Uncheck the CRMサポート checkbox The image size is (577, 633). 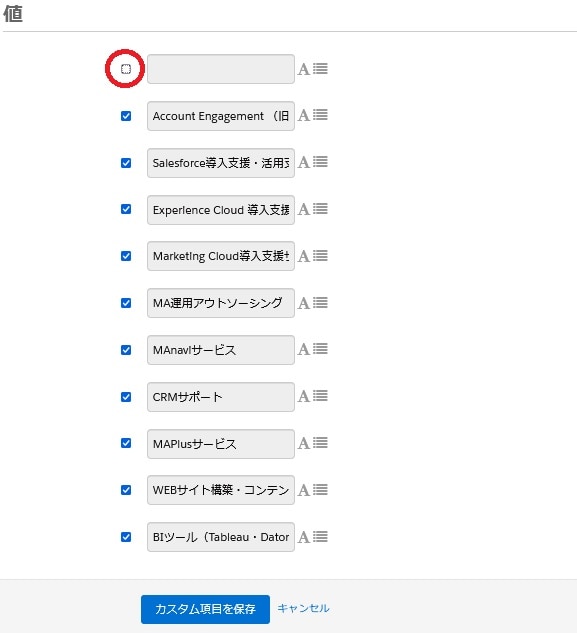pyautogui.click(x=126, y=397)
